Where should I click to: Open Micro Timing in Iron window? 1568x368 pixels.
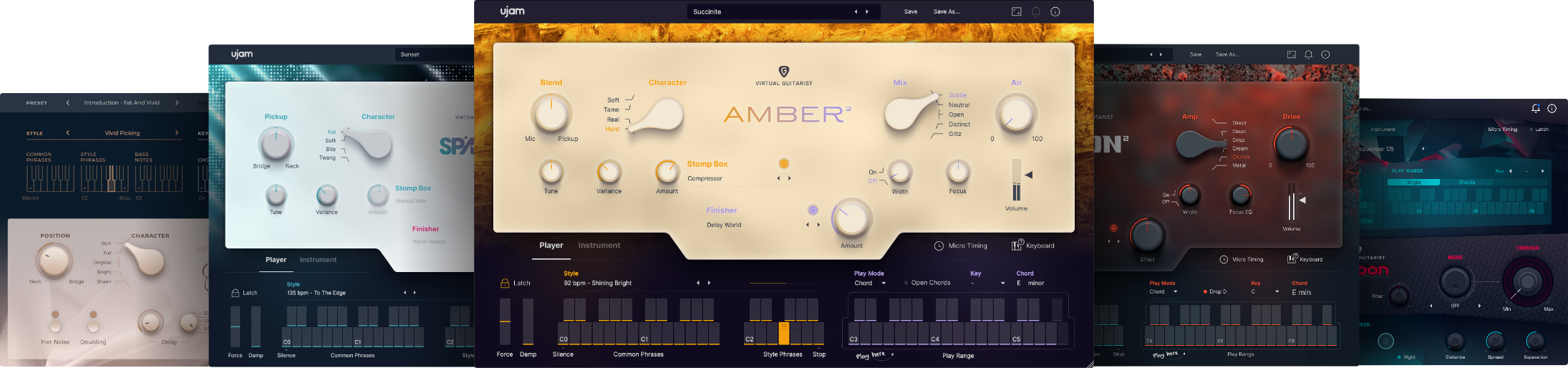click(1242, 259)
